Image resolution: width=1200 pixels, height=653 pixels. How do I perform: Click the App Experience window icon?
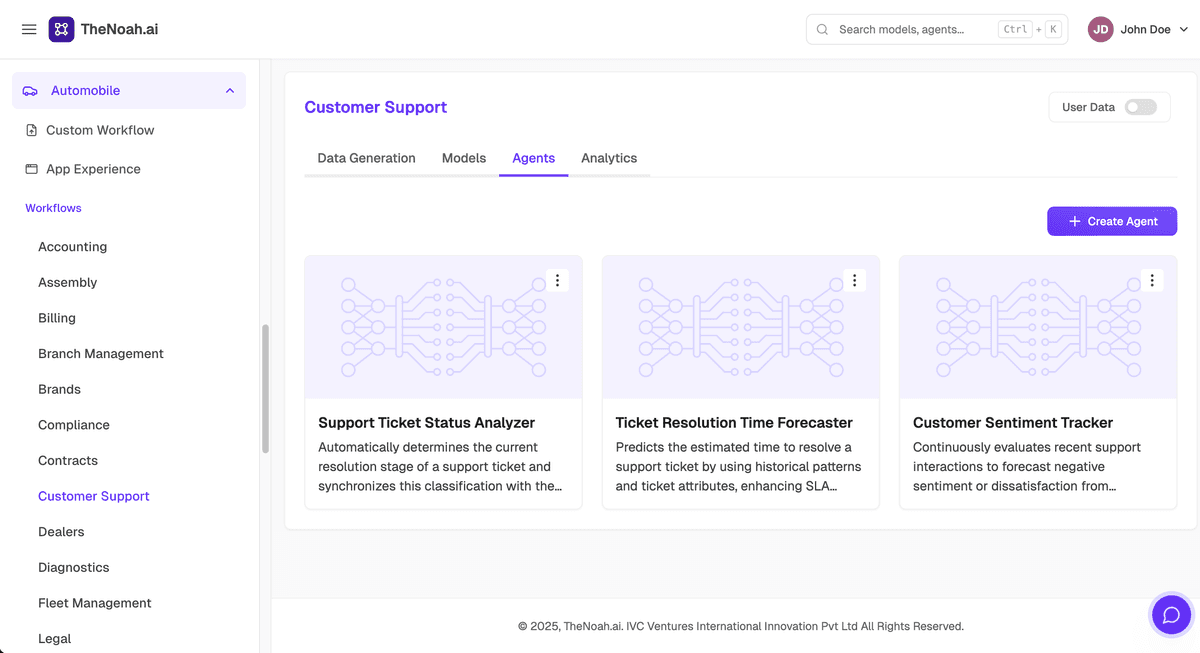coord(32,169)
